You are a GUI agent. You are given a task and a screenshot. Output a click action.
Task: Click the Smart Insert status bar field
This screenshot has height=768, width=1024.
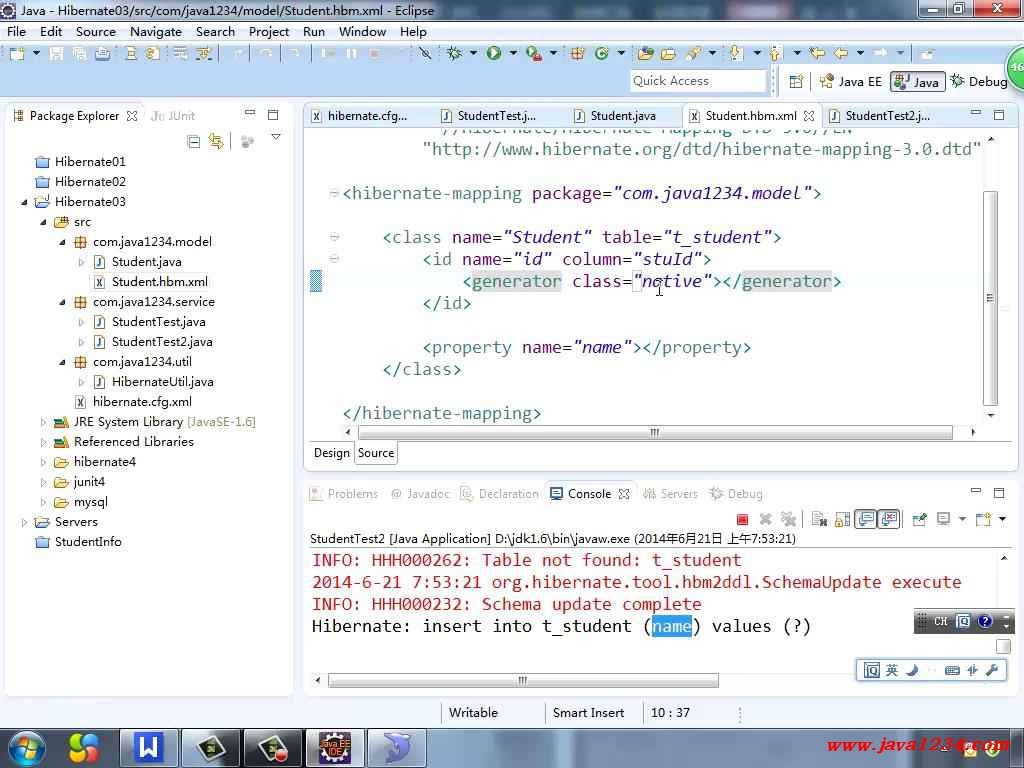(588, 713)
